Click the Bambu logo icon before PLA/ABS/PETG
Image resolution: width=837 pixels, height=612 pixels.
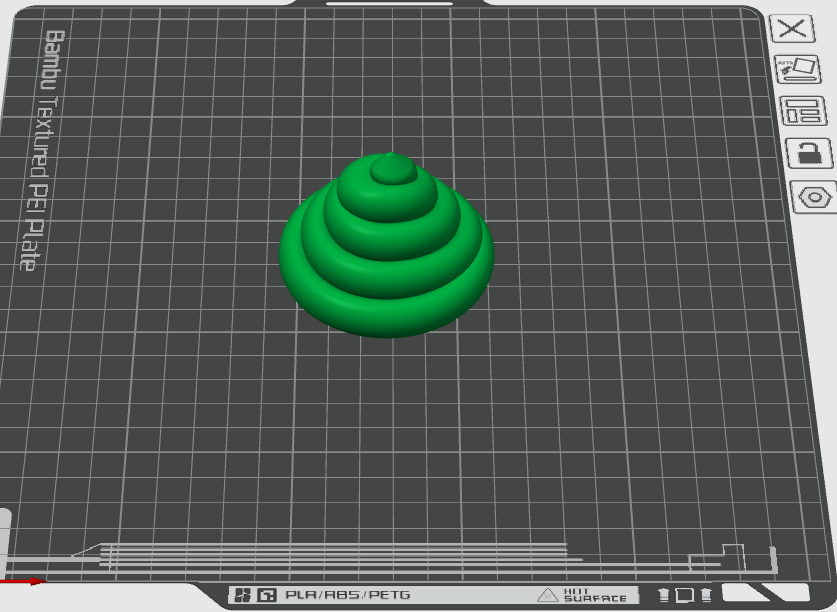pos(243,595)
